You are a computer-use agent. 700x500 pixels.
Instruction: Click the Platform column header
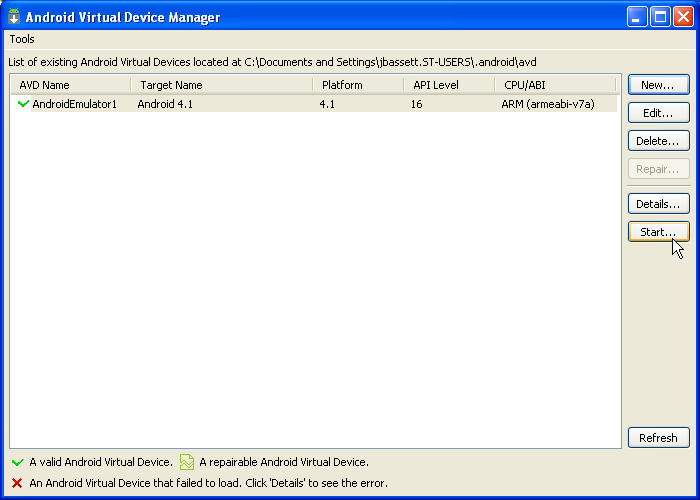coord(358,85)
